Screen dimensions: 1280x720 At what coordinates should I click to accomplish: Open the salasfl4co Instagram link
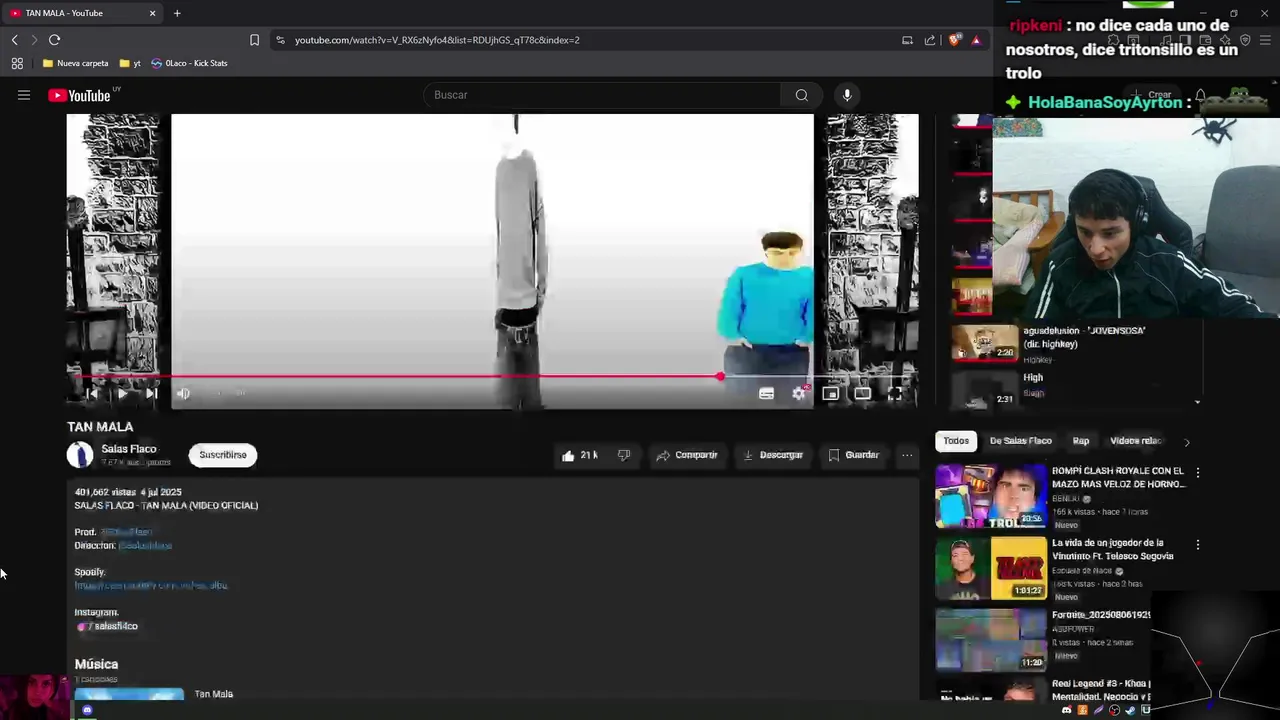tap(108, 626)
